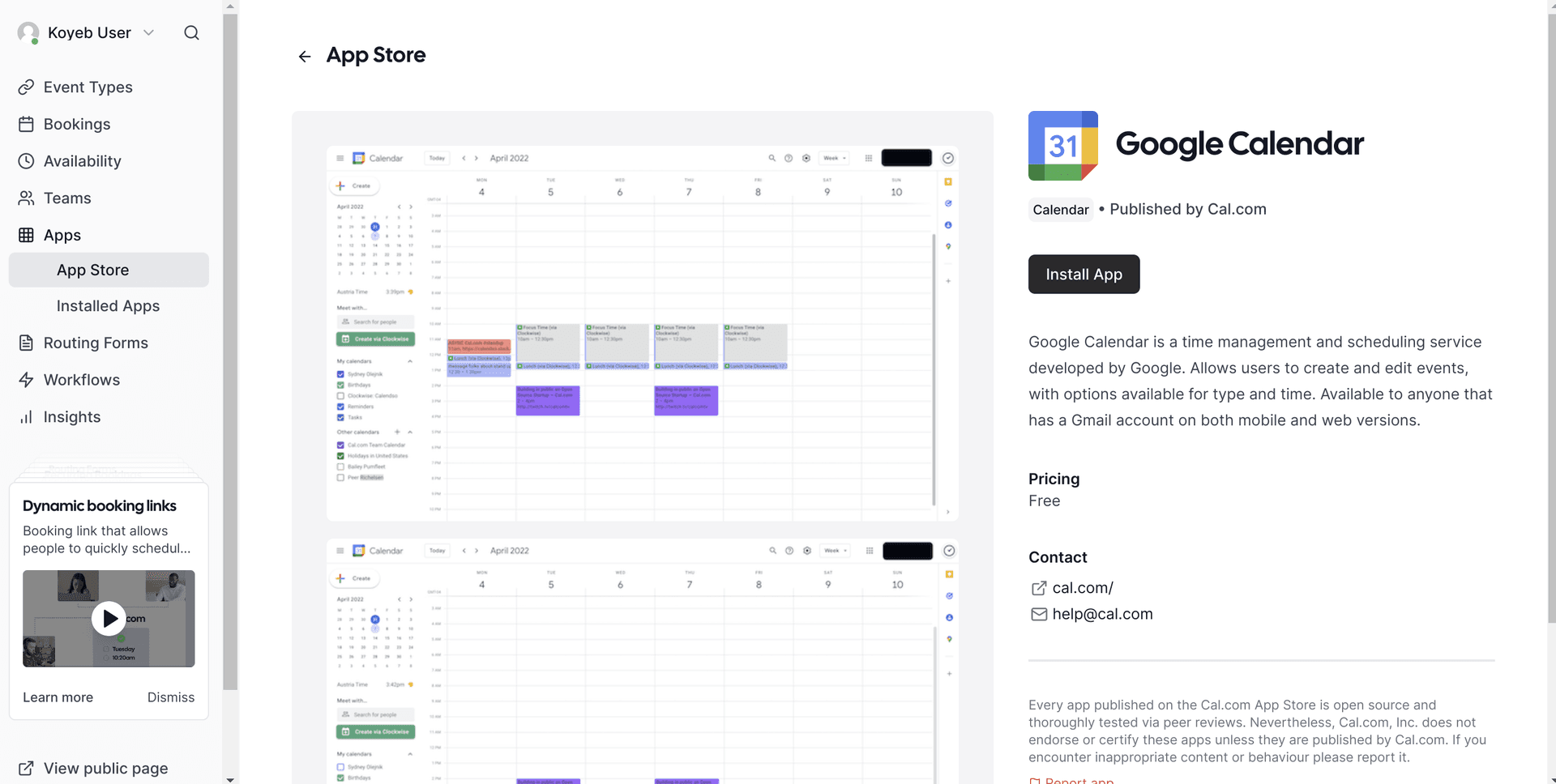Click the Koyeb User avatar
The height and width of the screenshot is (784, 1556).
tap(28, 32)
